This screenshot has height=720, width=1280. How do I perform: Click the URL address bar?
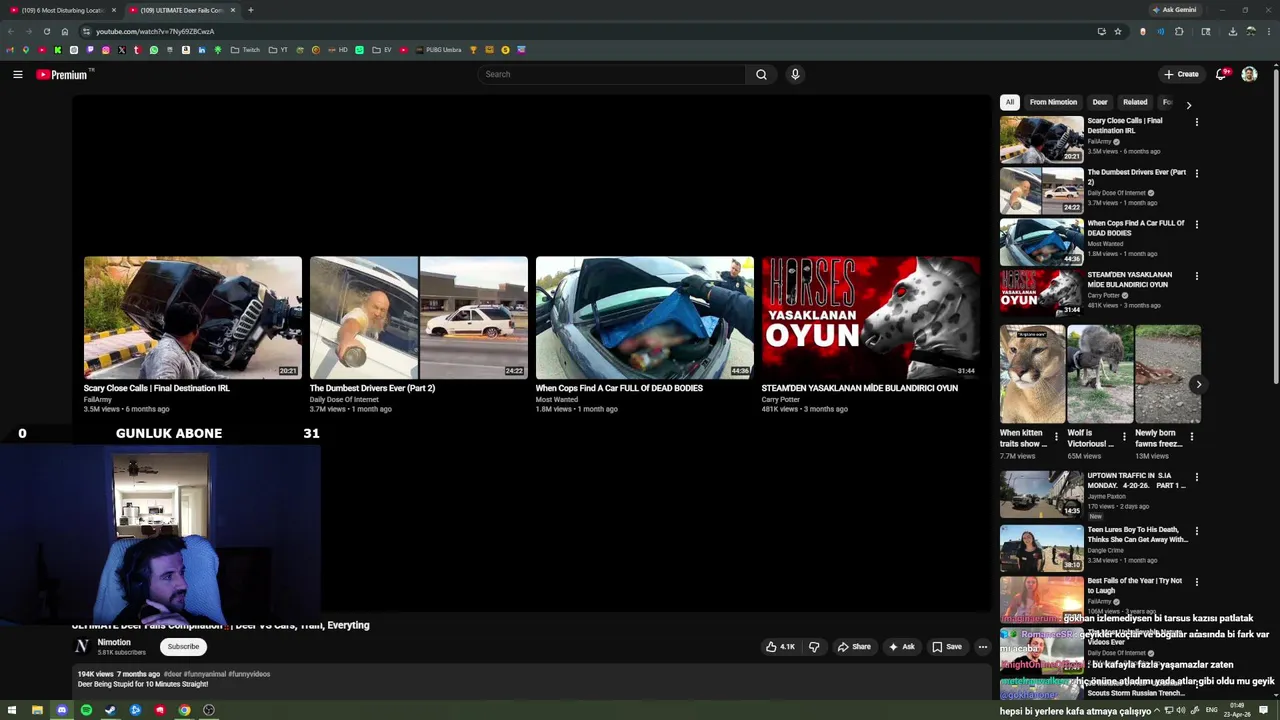pos(590,31)
